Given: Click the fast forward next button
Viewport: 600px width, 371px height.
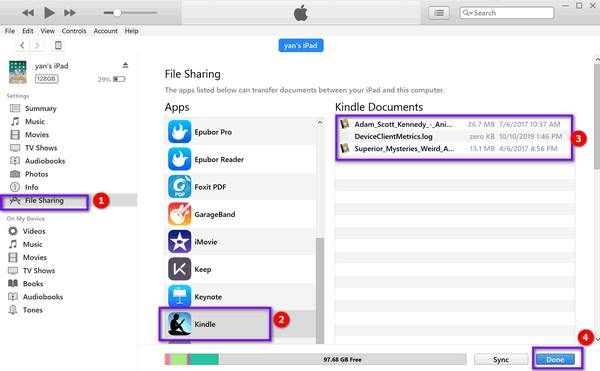Looking at the screenshot, I should pyautogui.click(x=70, y=13).
